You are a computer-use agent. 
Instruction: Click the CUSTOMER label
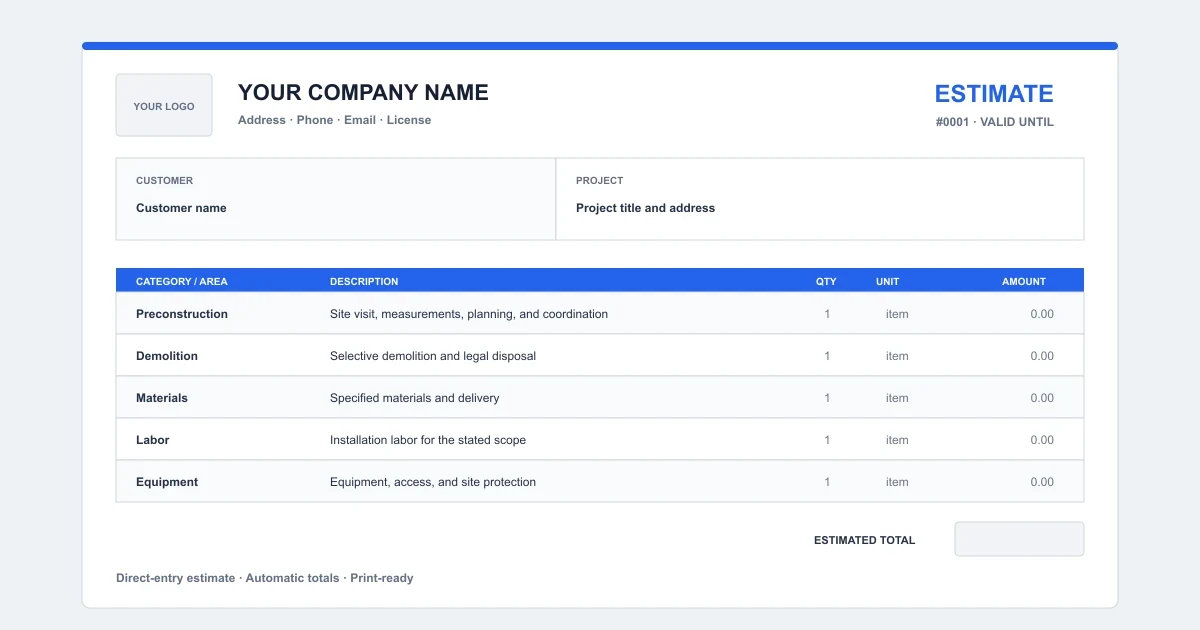point(165,181)
